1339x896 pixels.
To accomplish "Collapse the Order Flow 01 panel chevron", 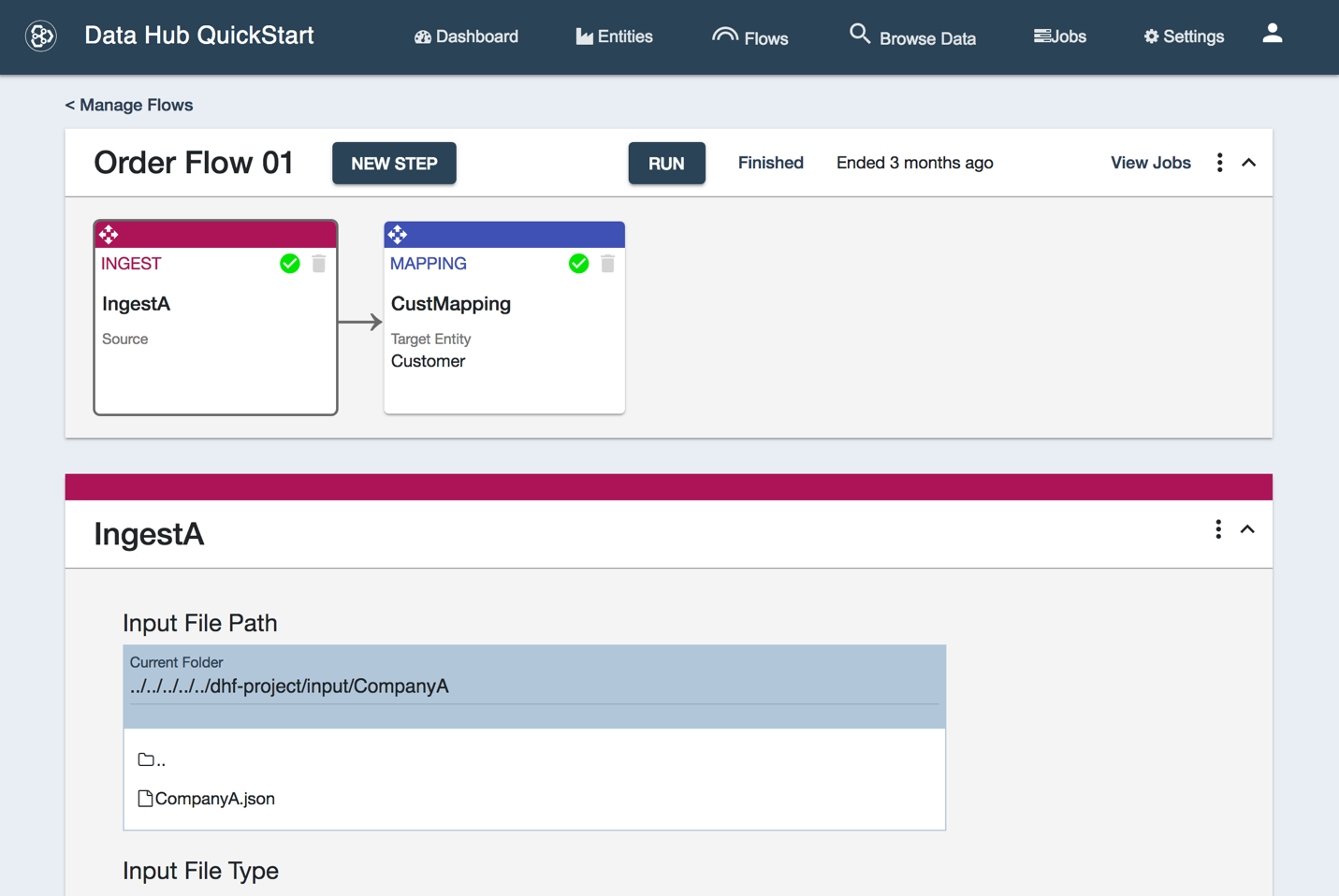I will tap(1249, 162).
